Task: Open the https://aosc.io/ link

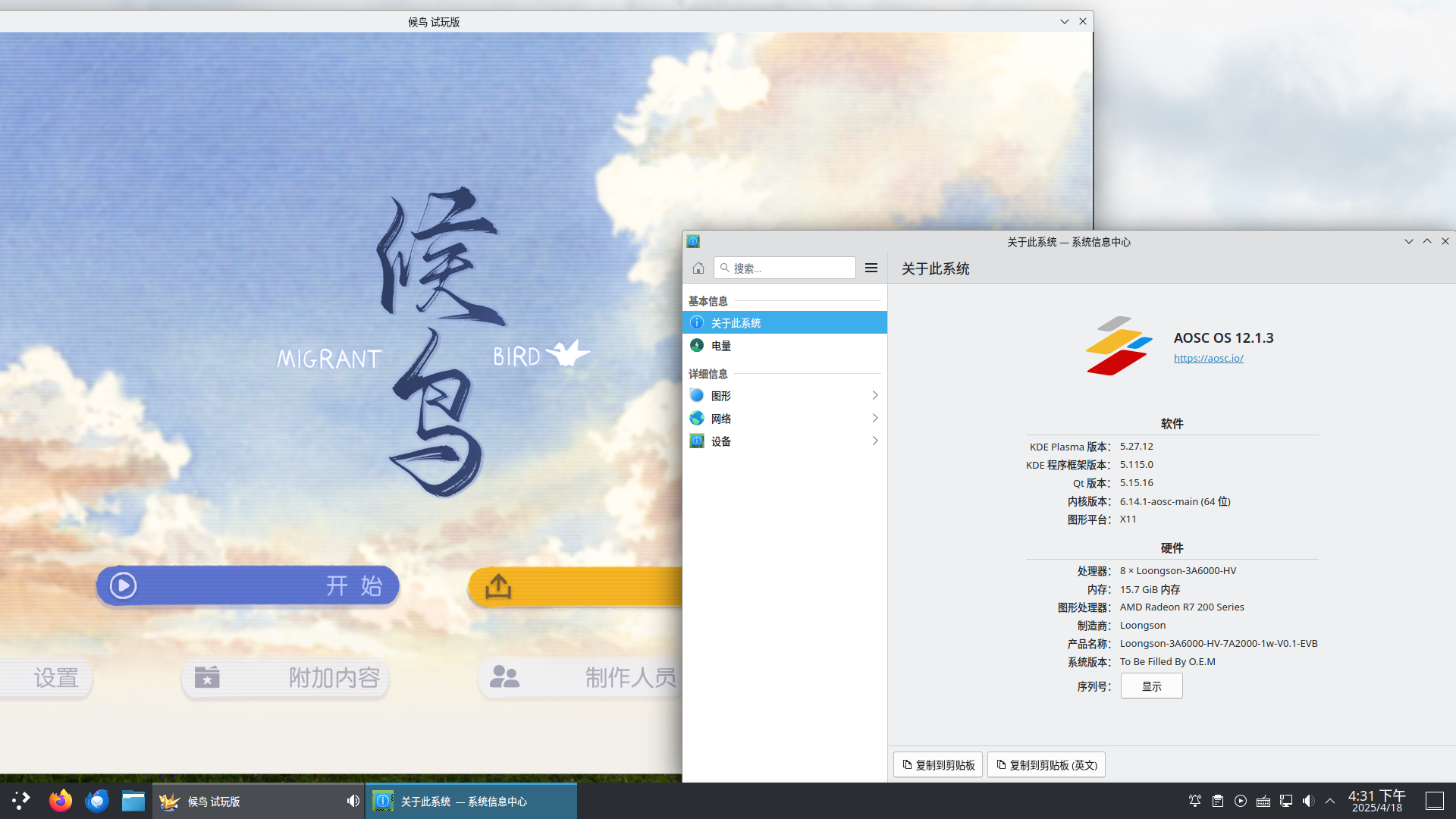Action: point(1208,358)
